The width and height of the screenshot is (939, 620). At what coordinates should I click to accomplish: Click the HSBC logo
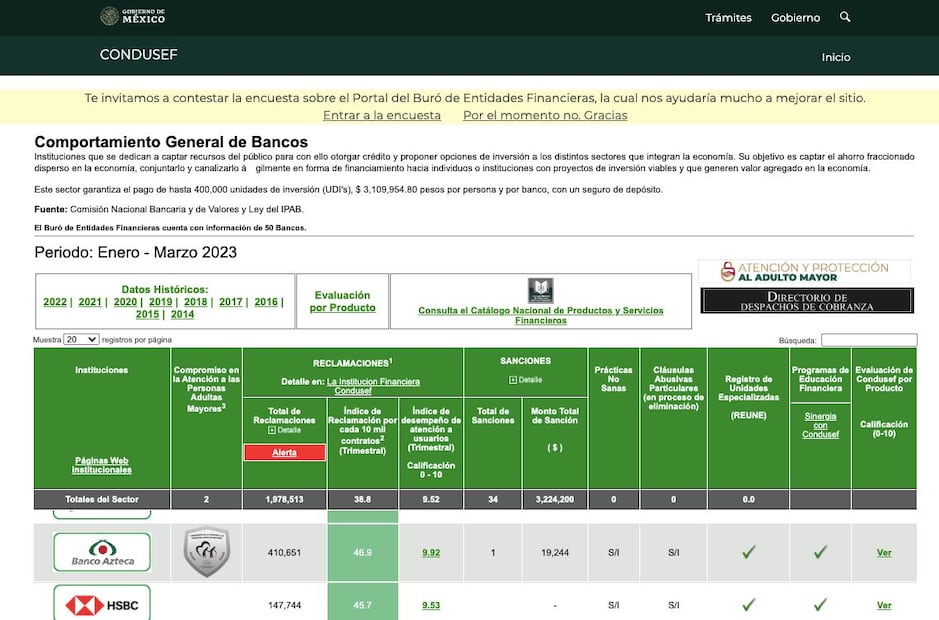(x=102, y=603)
